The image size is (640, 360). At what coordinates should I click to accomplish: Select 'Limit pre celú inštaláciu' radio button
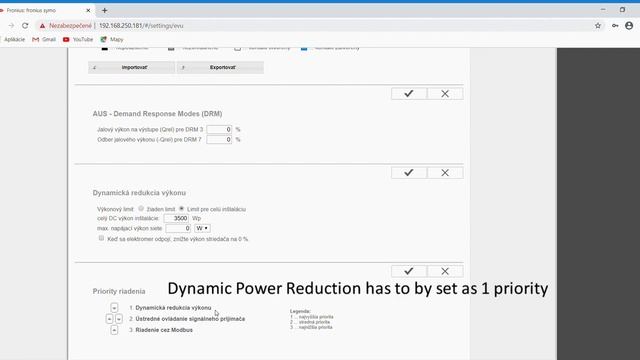point(182,209)
